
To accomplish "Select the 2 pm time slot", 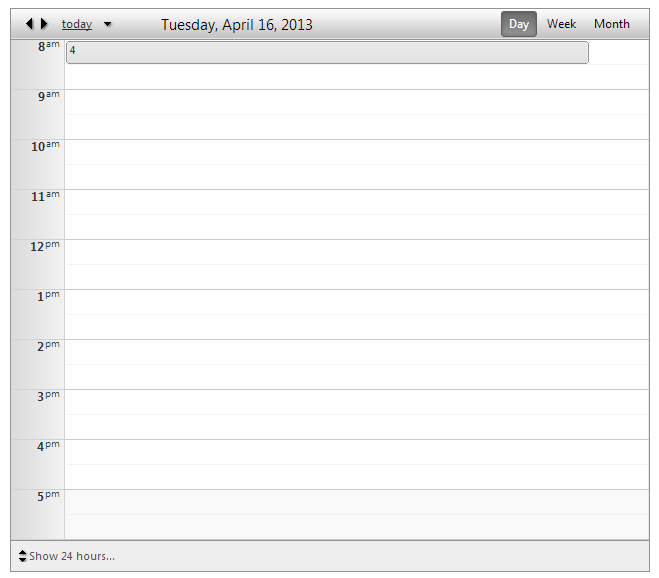I will point(356,352).
